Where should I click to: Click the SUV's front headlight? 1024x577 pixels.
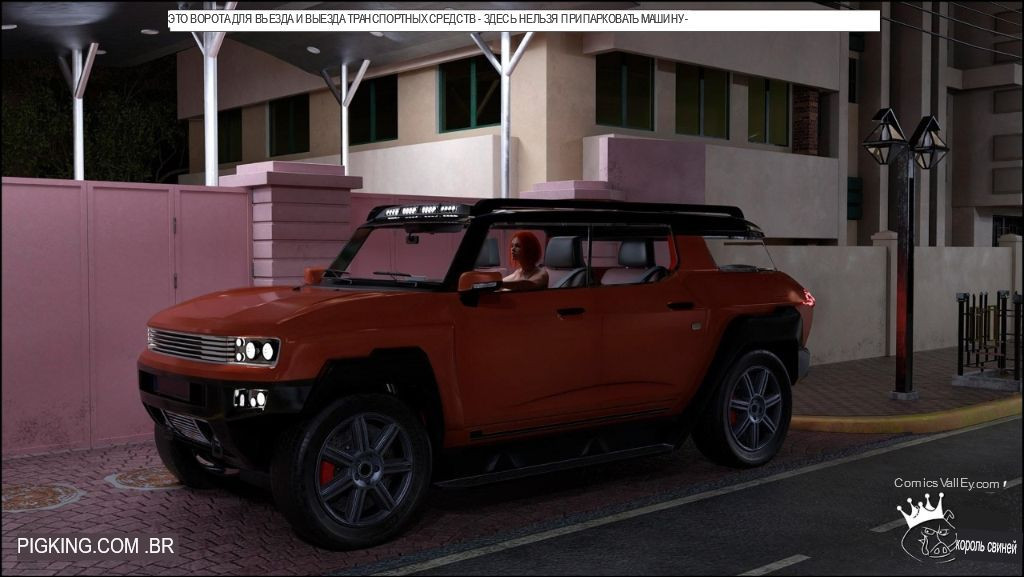click(257, 350)
